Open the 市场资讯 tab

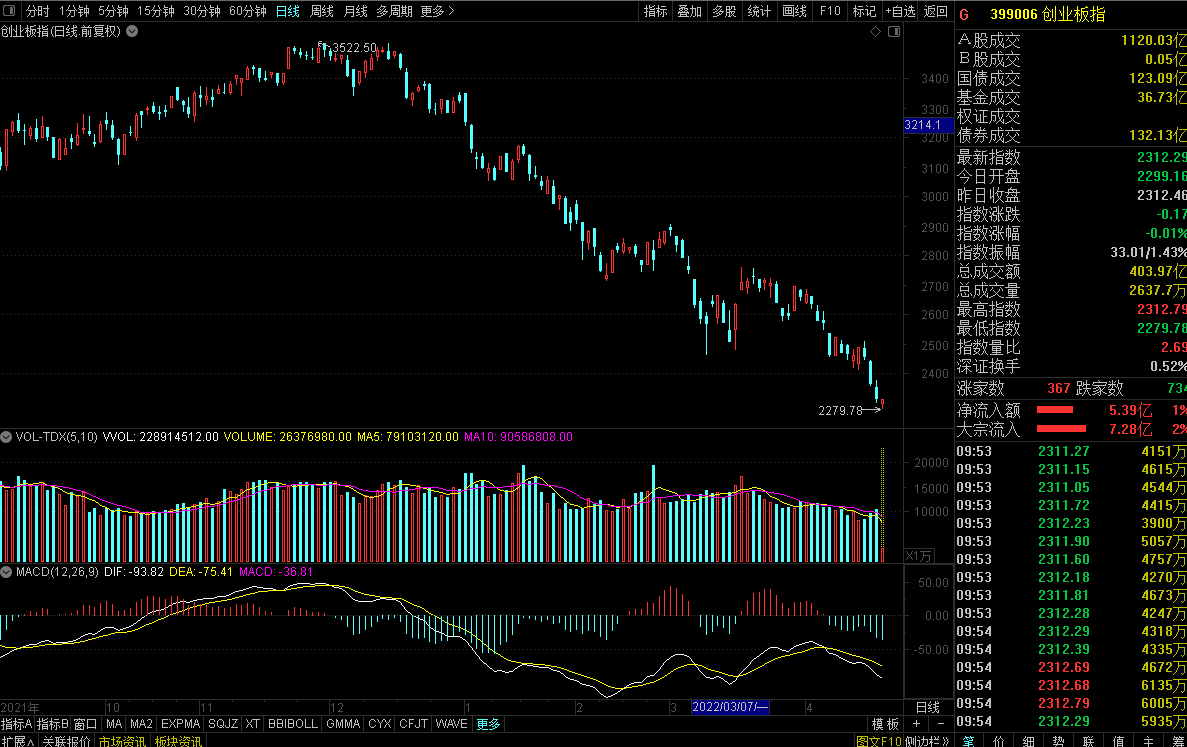click(x=122, y=741)
